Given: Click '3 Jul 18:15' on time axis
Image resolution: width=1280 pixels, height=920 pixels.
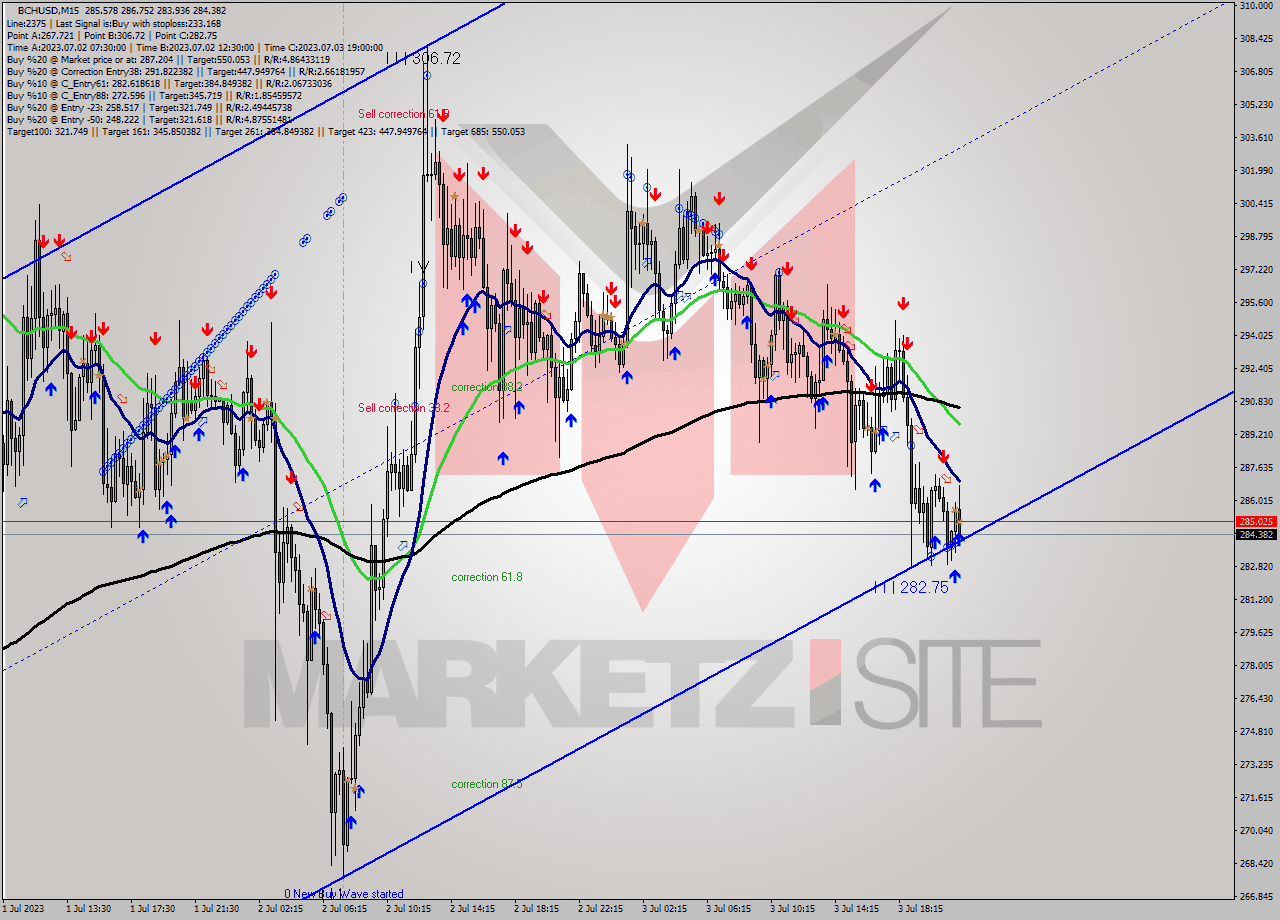Looking at the screenshot, I should (920, 909).
